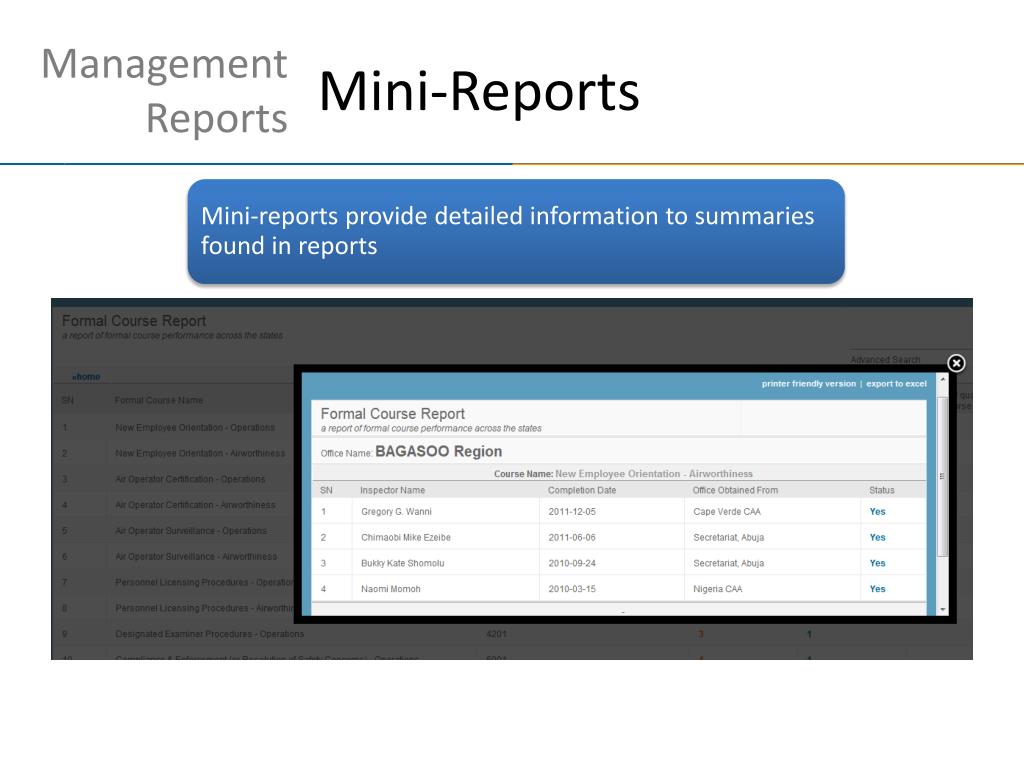
Task: Click Yes status for Chimaobi Mike Ezeibe
Action: (x=877, y=537)
